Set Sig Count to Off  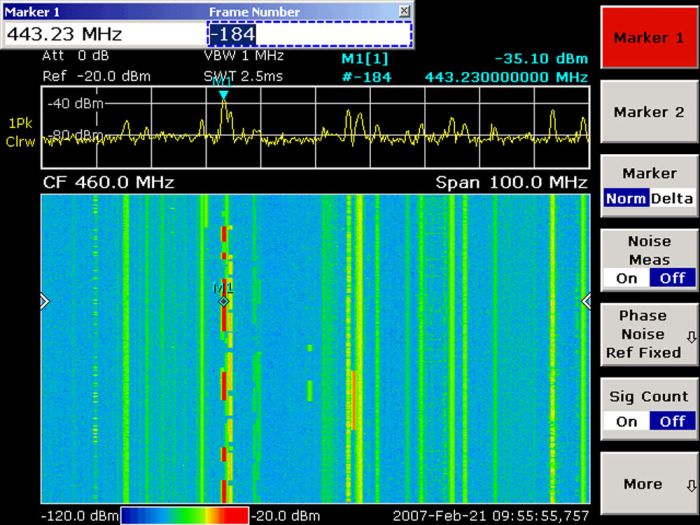click(672, 421)
